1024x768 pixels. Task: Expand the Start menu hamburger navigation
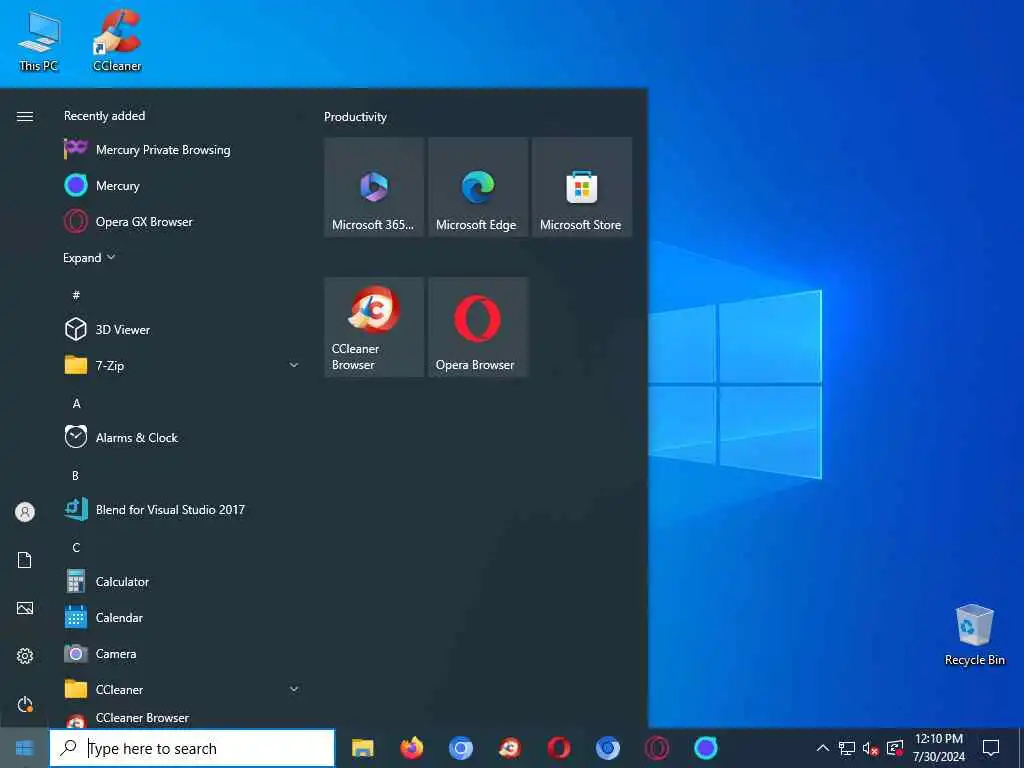tap(25, 116)
